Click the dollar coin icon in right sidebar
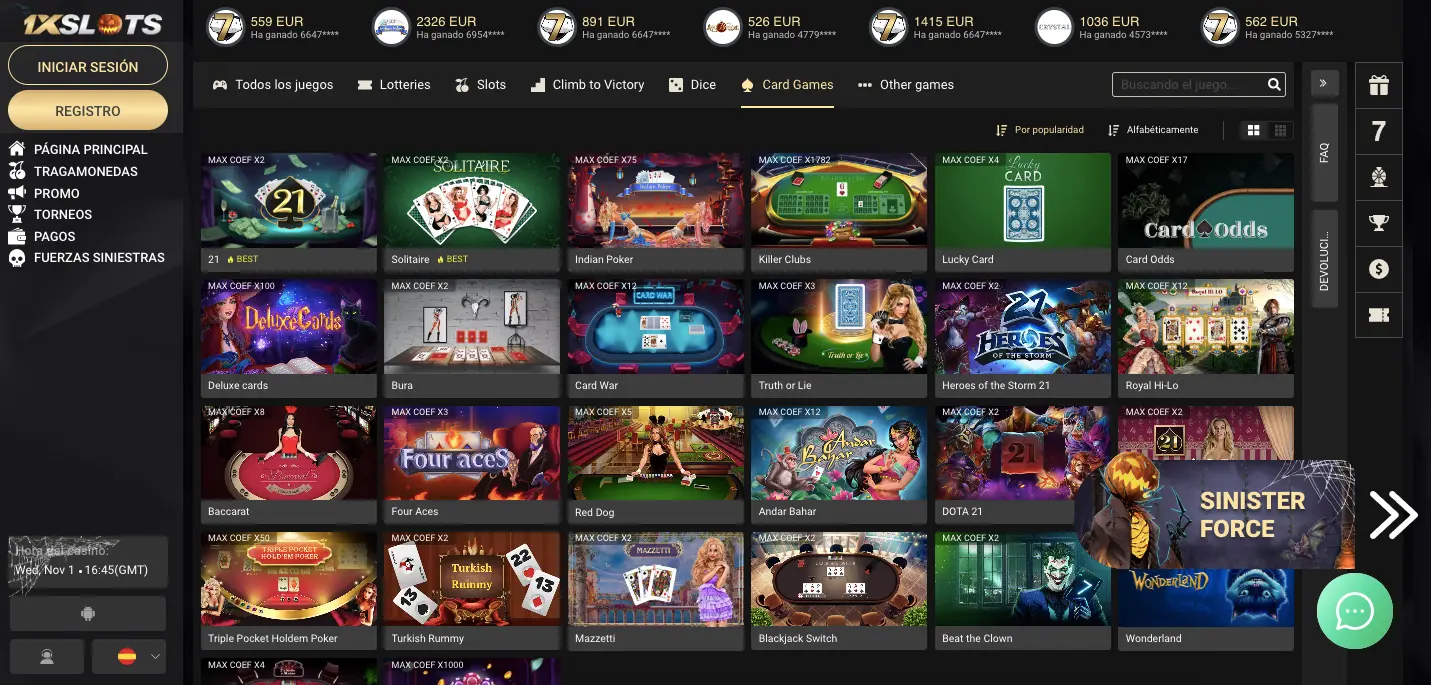The height and width of the screenshot is (685, 1431). pyautogui.click(x=1379, y=270)
